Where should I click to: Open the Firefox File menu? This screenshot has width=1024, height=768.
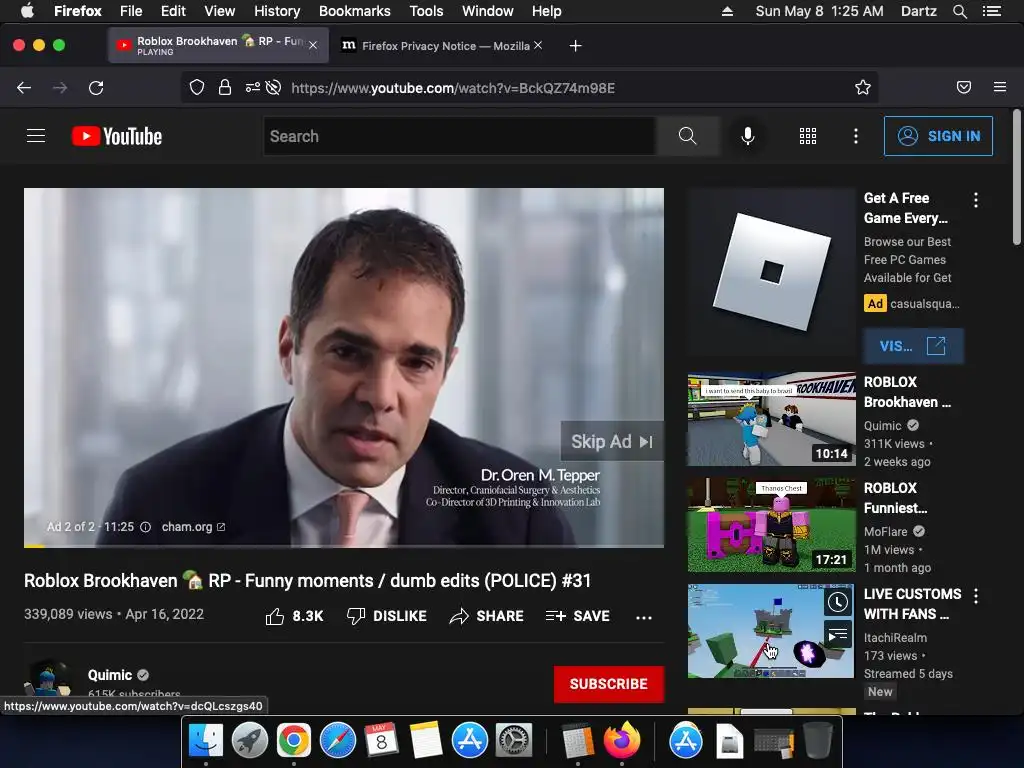tap(131, 11)
